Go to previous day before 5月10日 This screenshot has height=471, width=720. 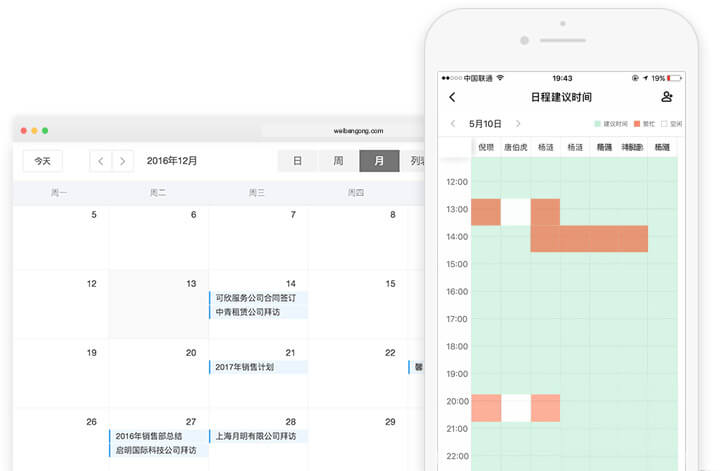453,124
